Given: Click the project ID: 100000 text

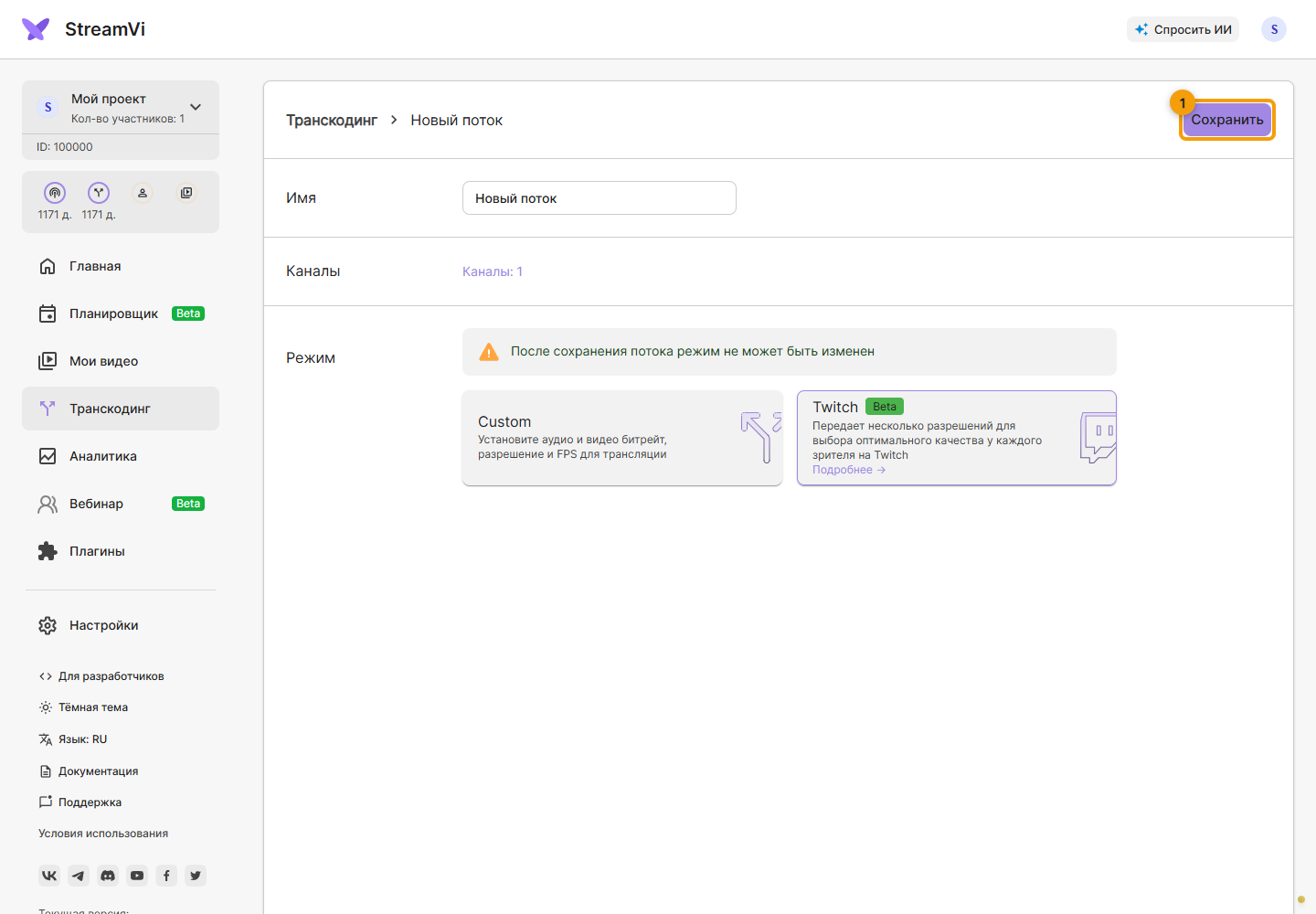Looking at the screenshot, I should point(65,147).
